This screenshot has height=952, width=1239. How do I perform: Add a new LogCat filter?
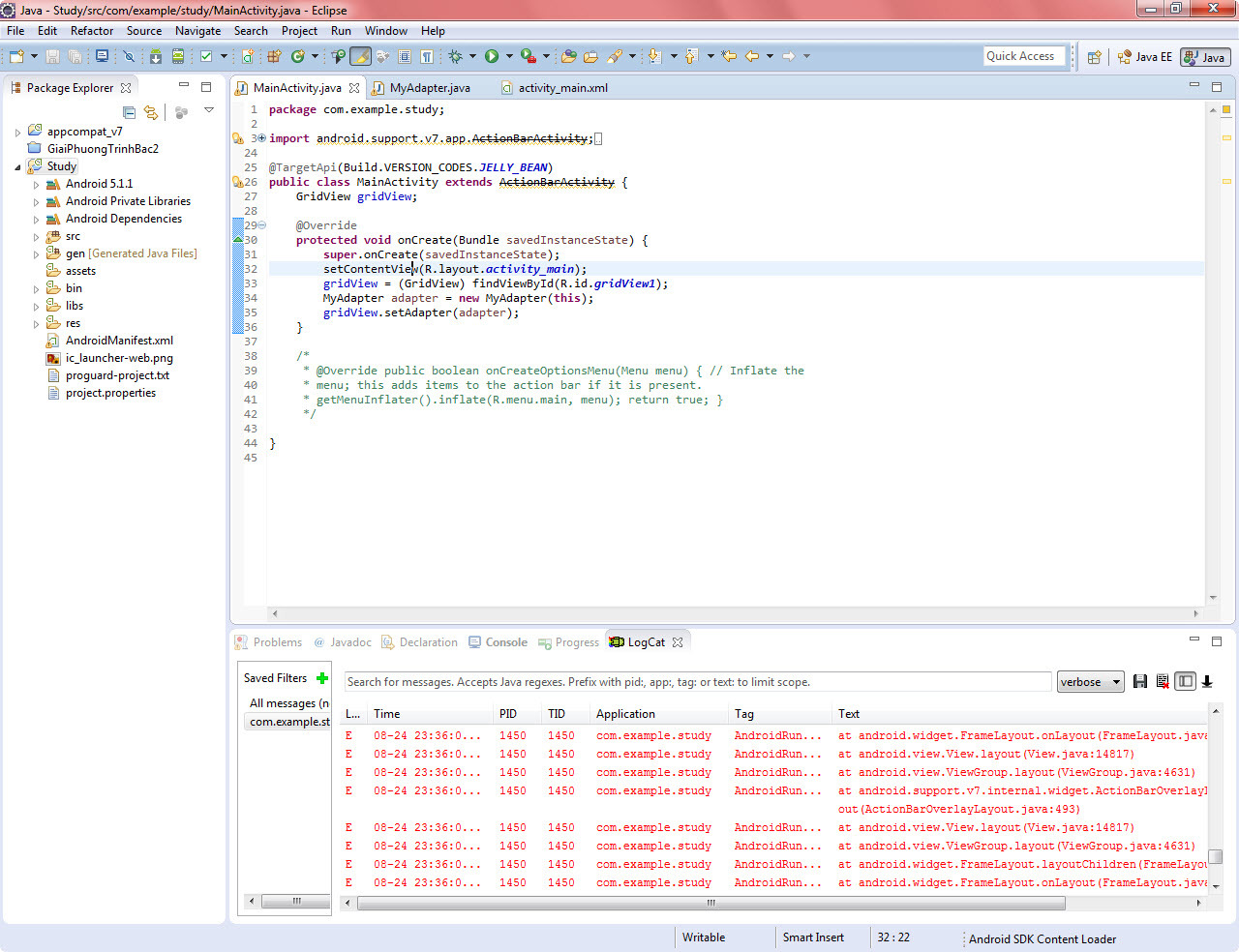(322, 678)
